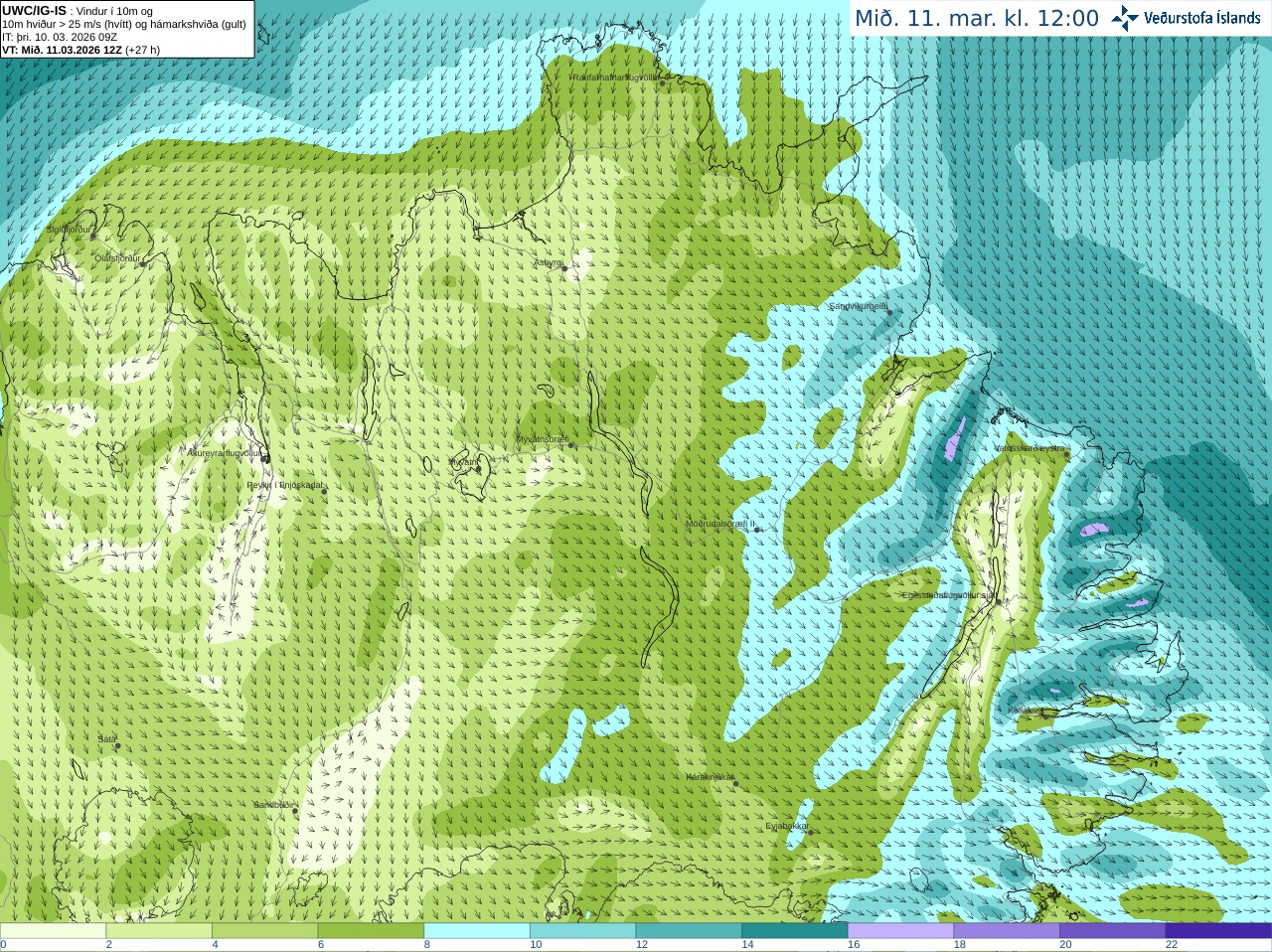The image size is (1272, 952).
Task: Select the Eyjabakkar station label
Action: tap(787, 826)
